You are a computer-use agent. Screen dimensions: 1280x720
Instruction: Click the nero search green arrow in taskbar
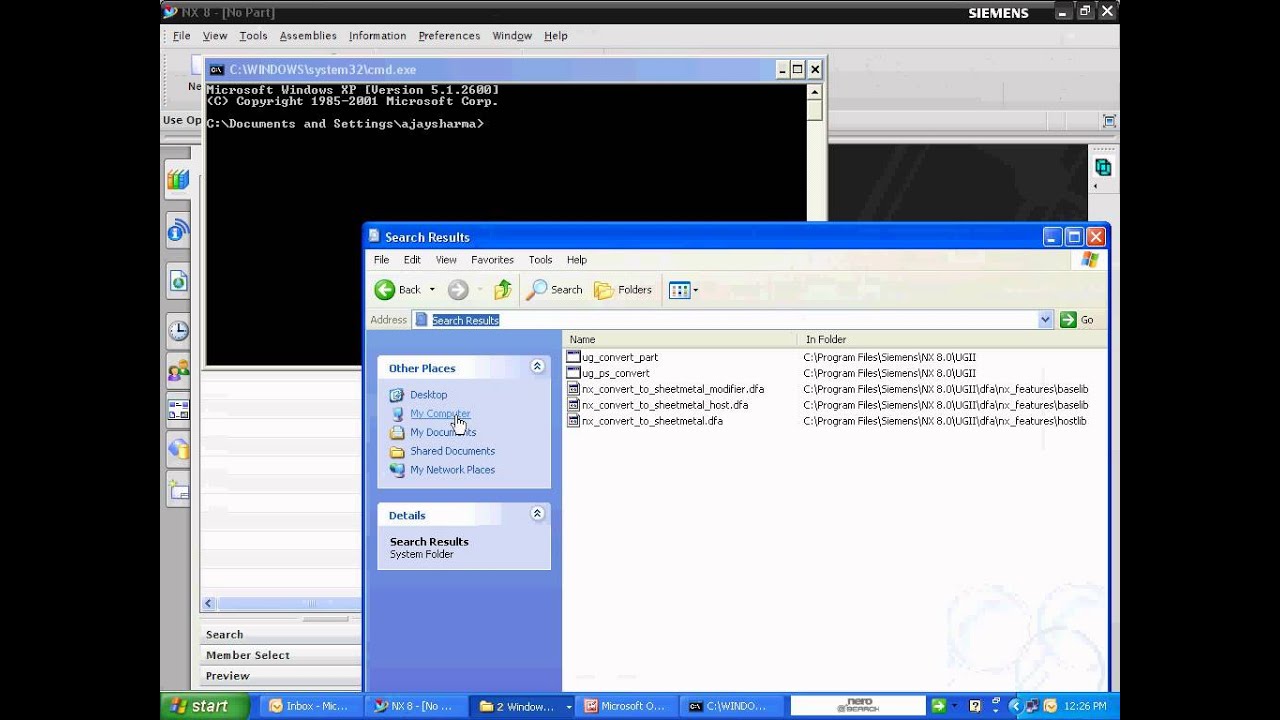[938, 706]
